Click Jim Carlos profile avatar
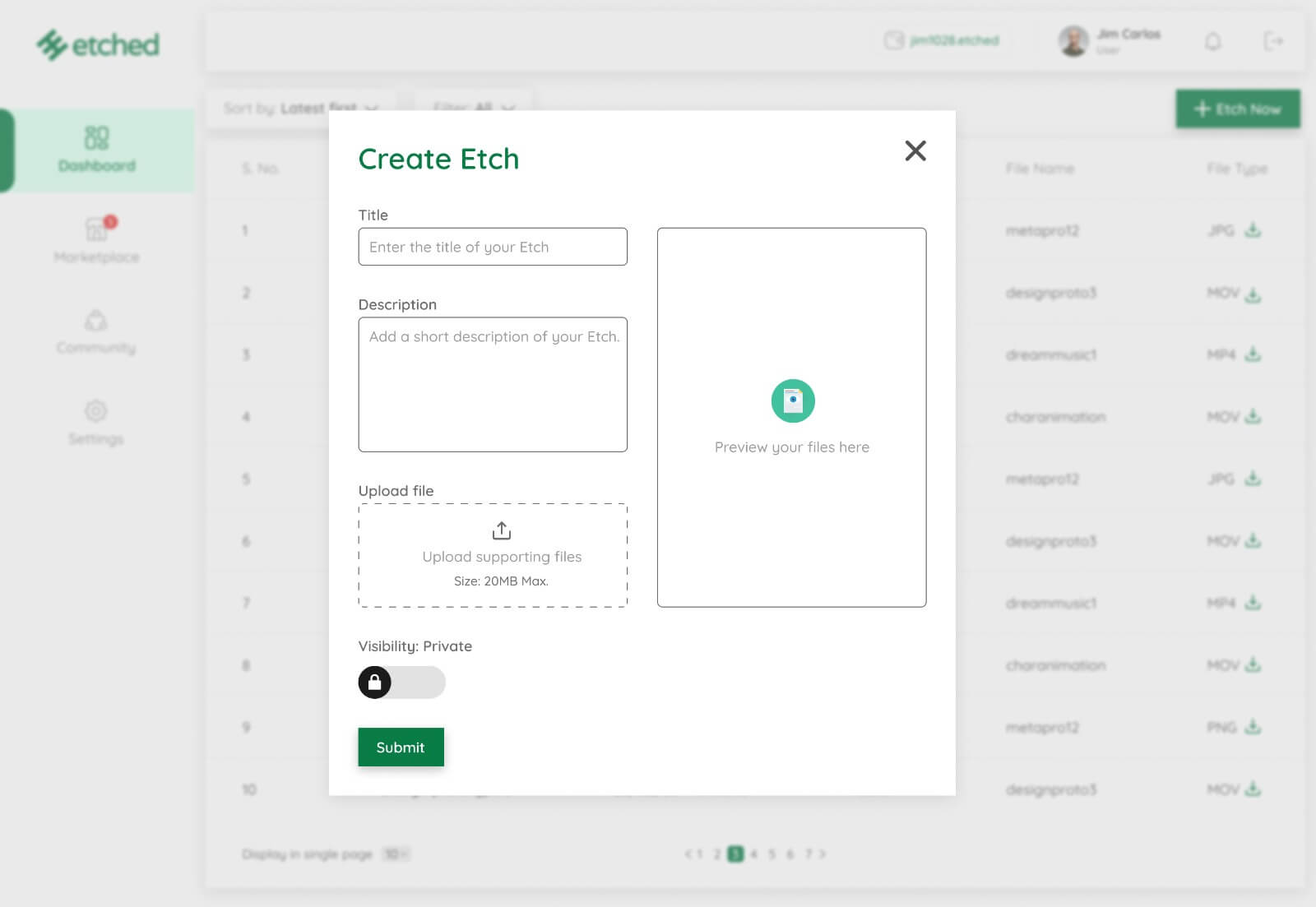This screenshot has width=1316, height=907. (x=1073, y=41)
